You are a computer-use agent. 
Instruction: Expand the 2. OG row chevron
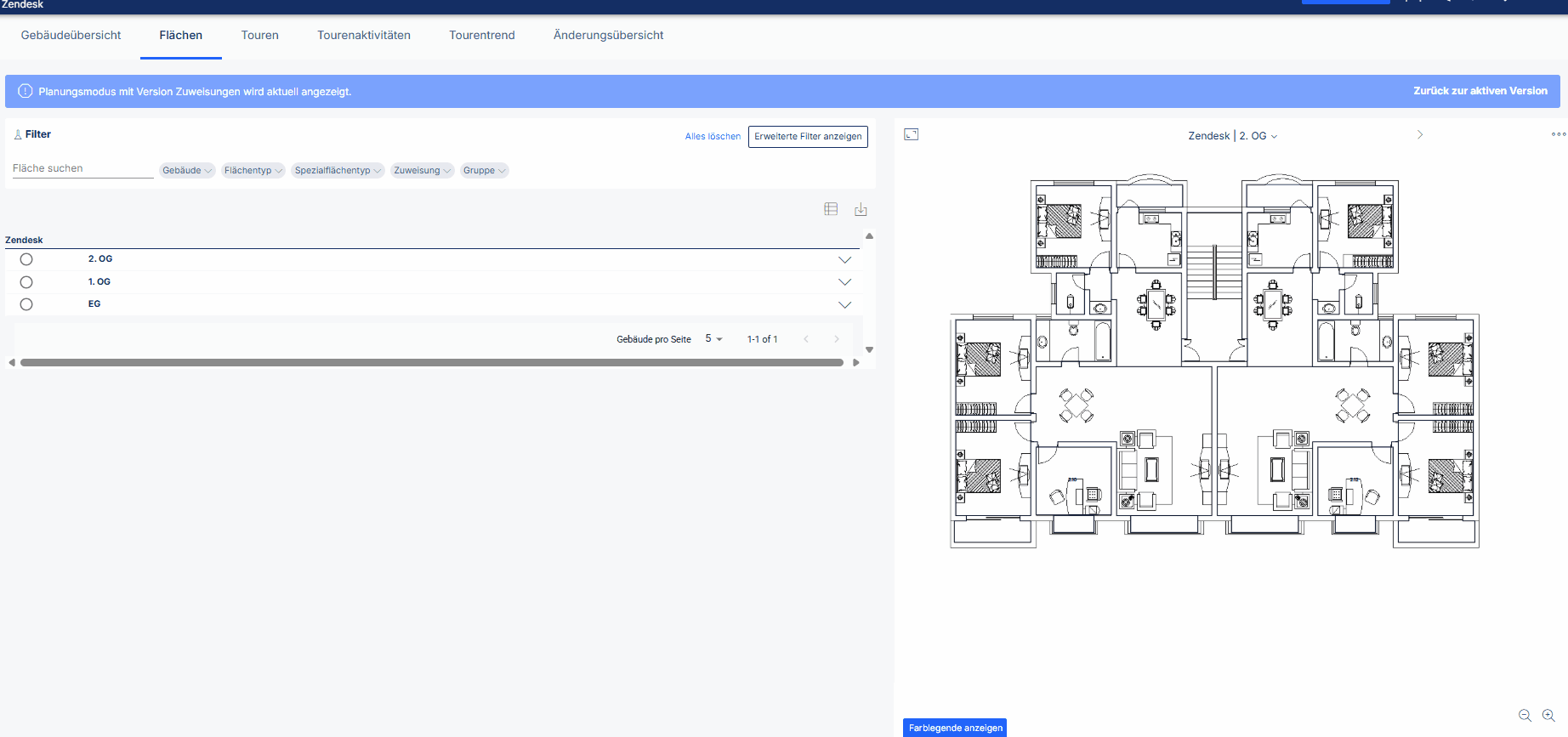[844, 260]
